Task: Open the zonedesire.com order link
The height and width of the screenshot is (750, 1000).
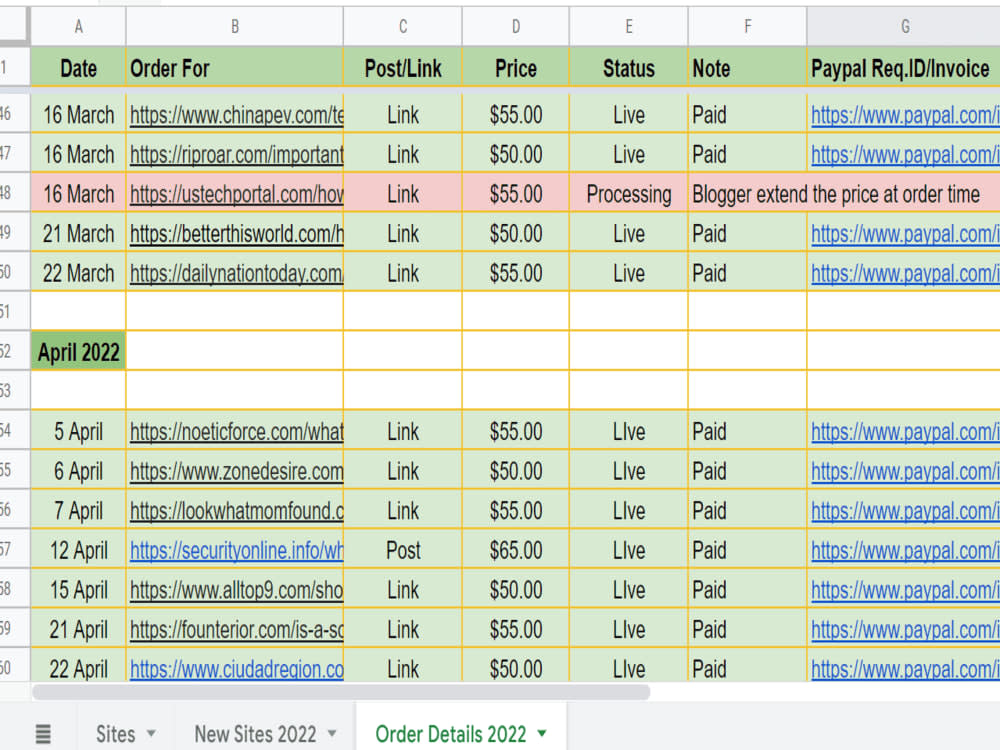Action: (237, 471)
